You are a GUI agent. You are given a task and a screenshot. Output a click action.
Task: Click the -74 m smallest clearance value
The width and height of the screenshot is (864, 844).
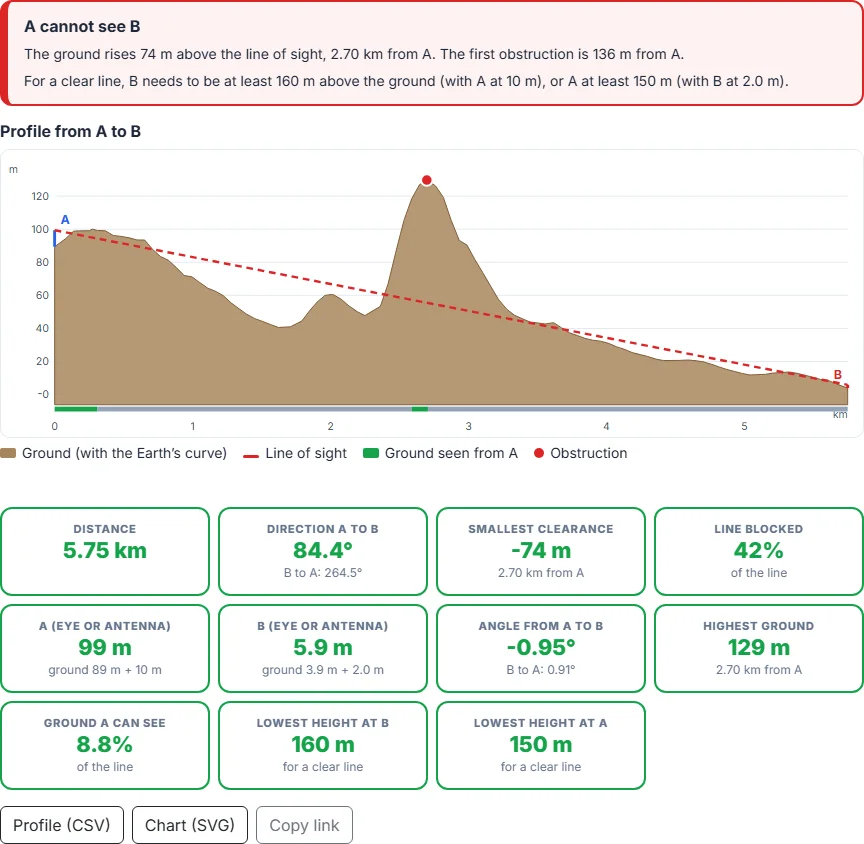tap(541, 550)
